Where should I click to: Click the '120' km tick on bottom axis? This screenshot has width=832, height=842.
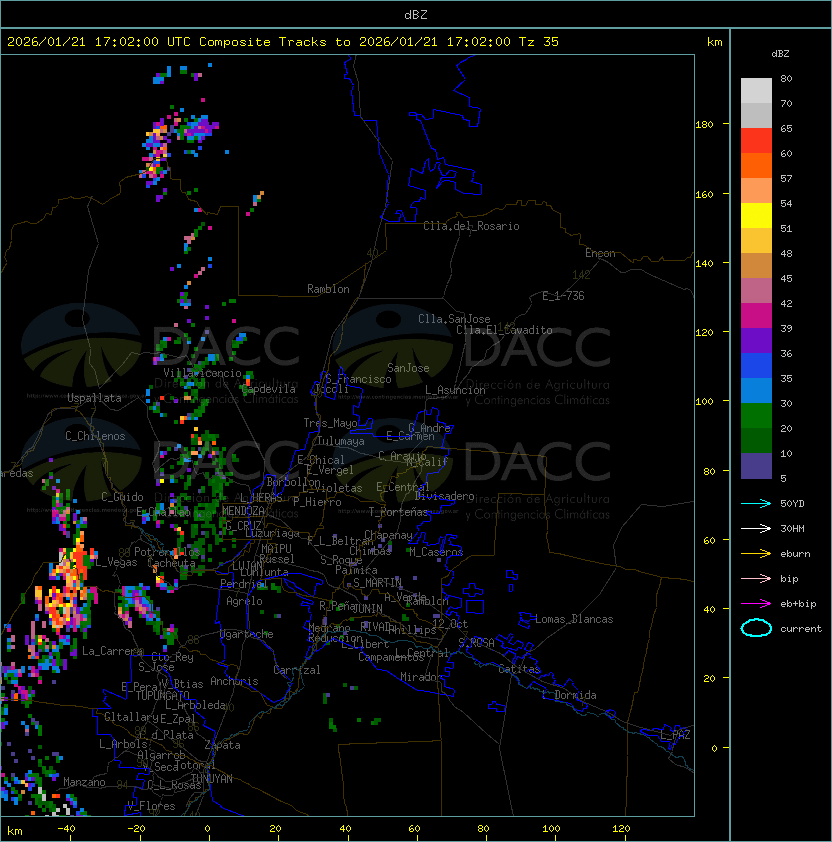tap(621, 829)
